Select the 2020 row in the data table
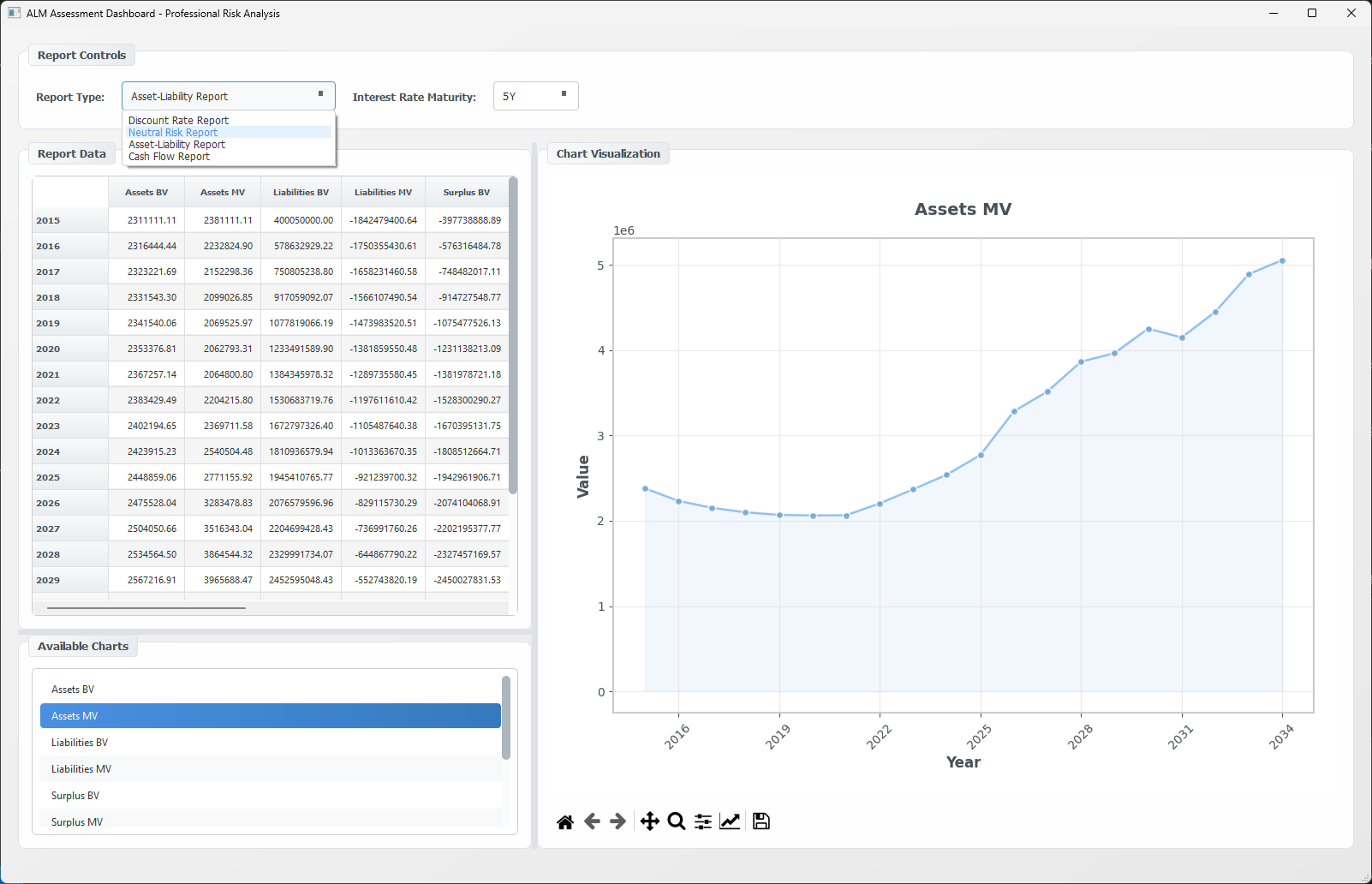This screenshot has height=884, width=1372. coord(47,349)
